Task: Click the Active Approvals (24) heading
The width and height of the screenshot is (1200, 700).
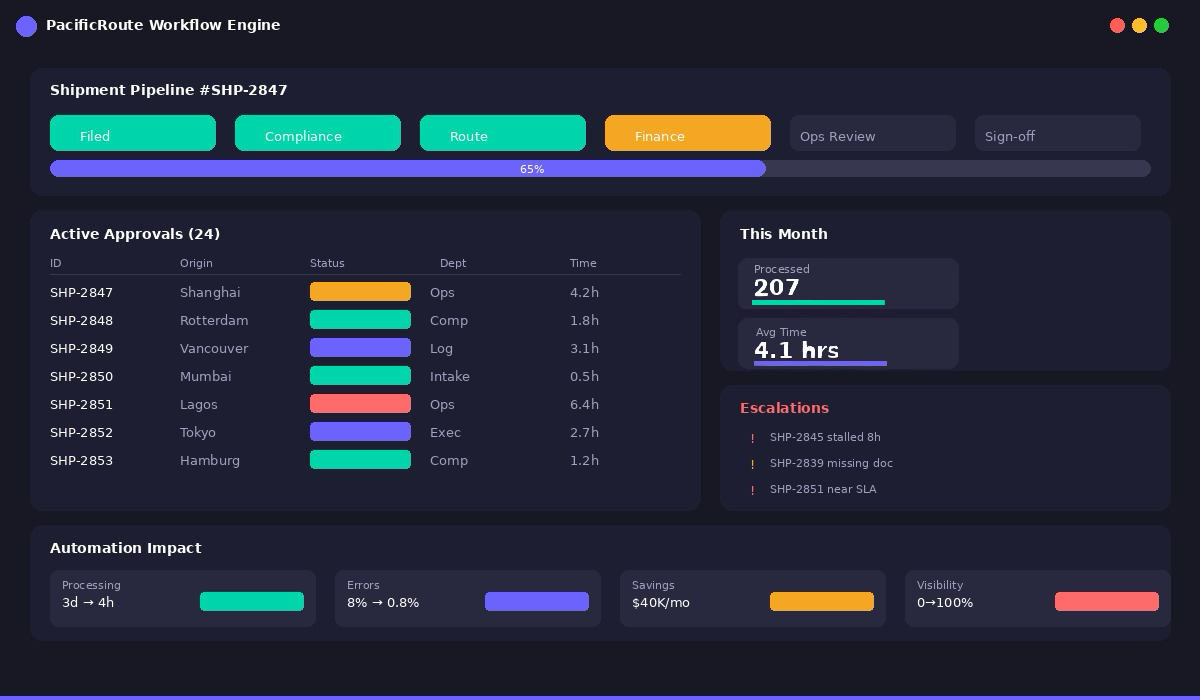Action: (x=135, y=234)
